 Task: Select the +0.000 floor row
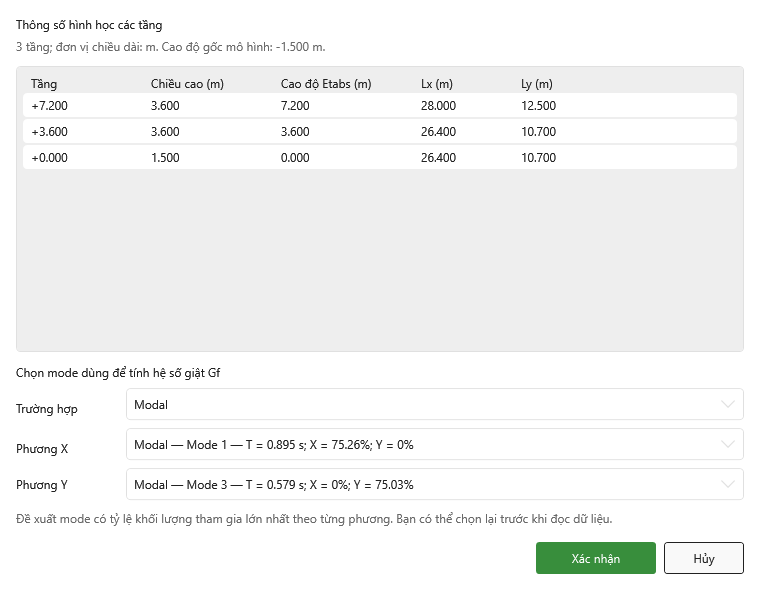point(380,158)
